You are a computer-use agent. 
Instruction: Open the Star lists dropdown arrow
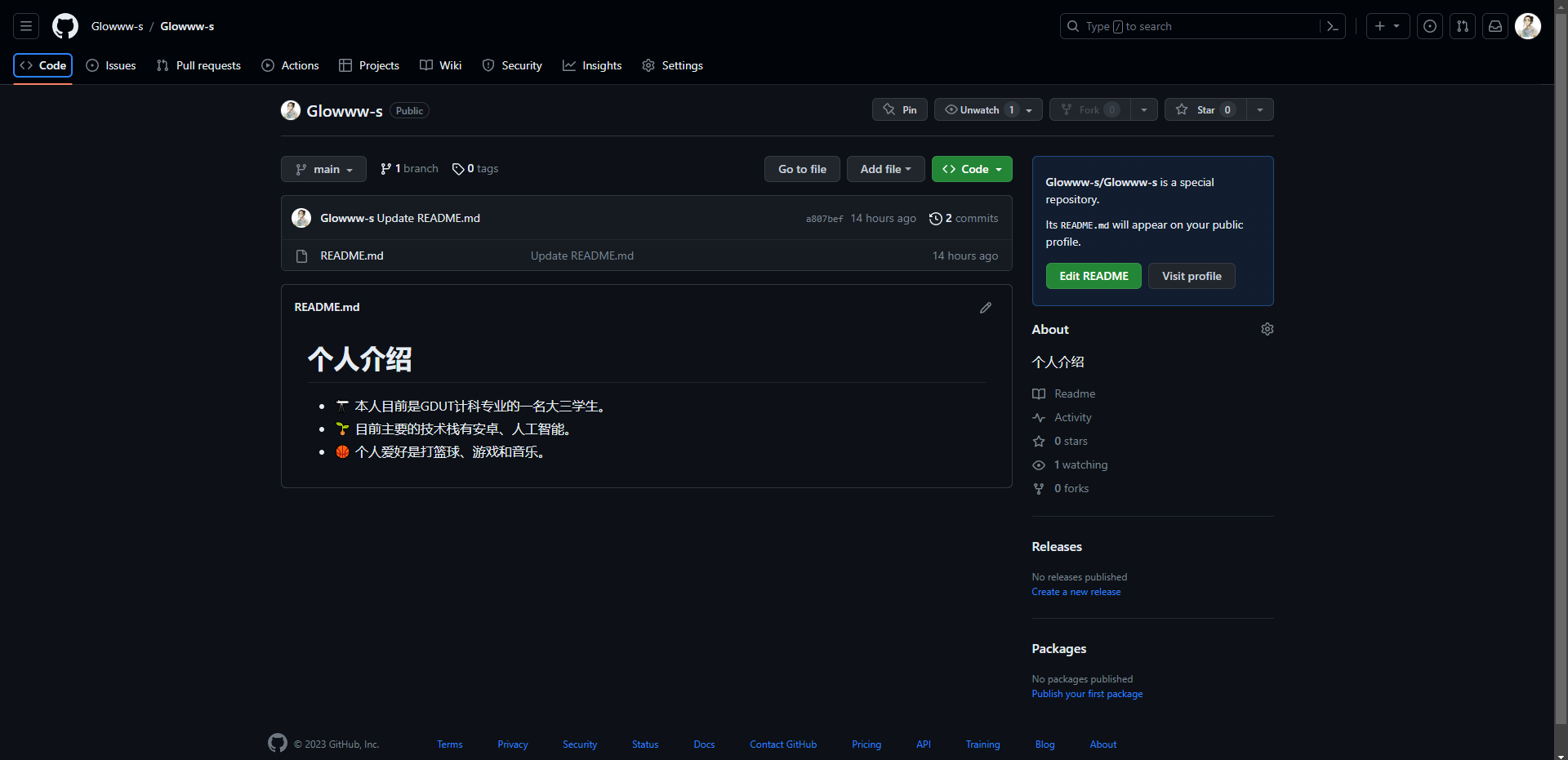point(1260,109)
